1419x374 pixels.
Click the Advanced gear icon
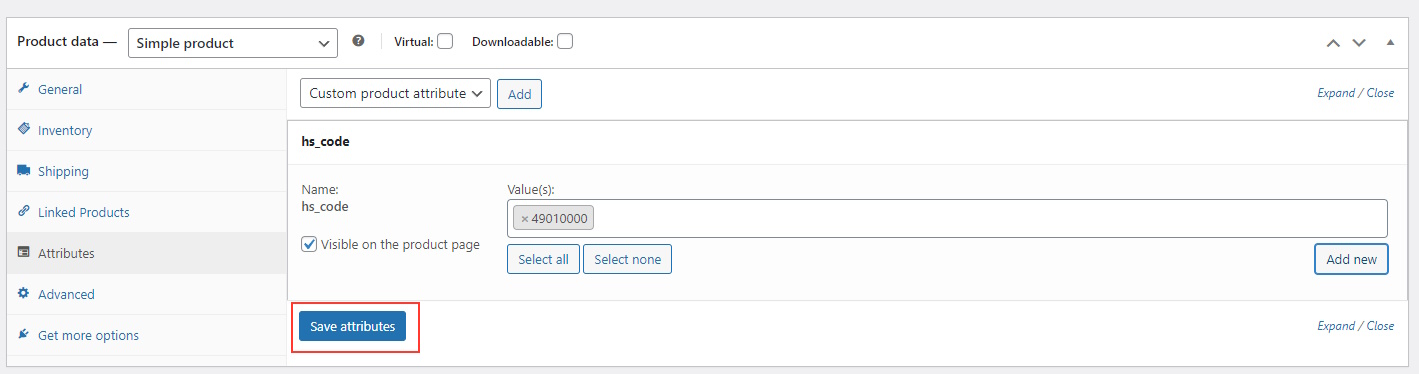pyautogui.click(x=24, y=294)
